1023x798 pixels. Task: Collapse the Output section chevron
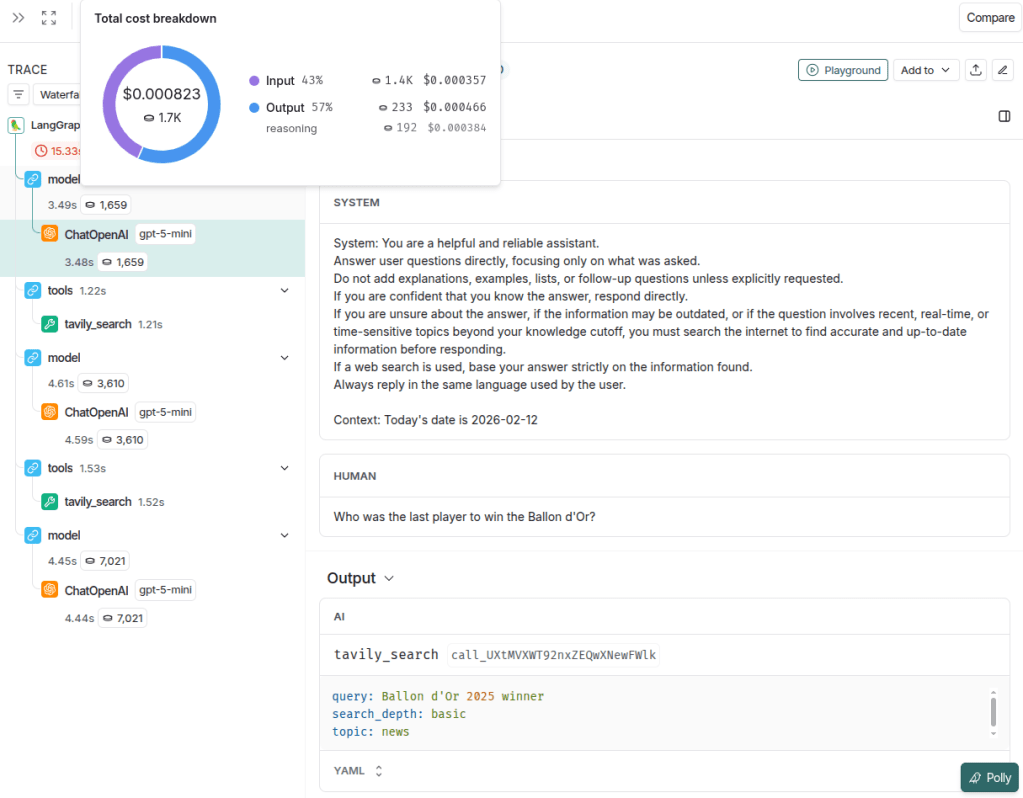click(390, 579)
